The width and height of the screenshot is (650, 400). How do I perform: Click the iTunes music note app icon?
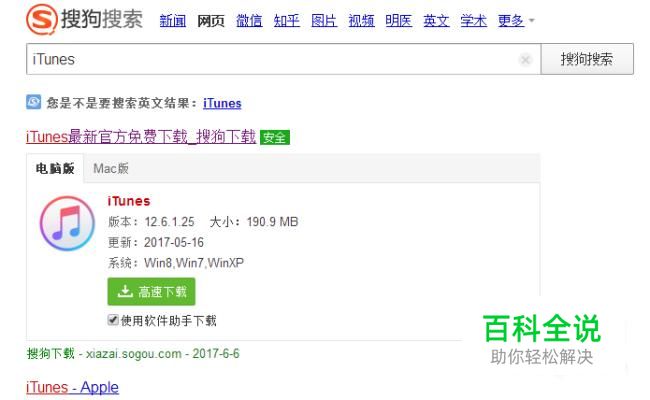coord(67,223)
